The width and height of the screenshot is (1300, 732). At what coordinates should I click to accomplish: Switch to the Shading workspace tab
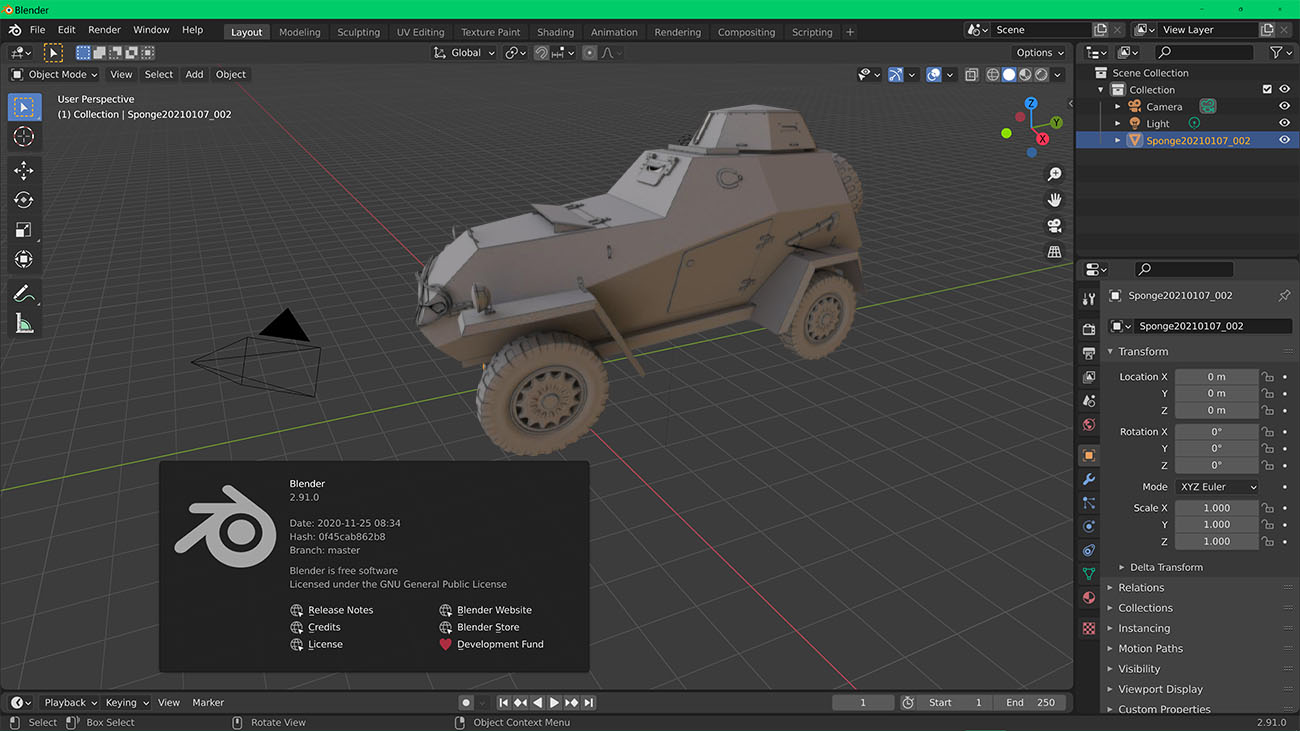click(x=555, y=31)
